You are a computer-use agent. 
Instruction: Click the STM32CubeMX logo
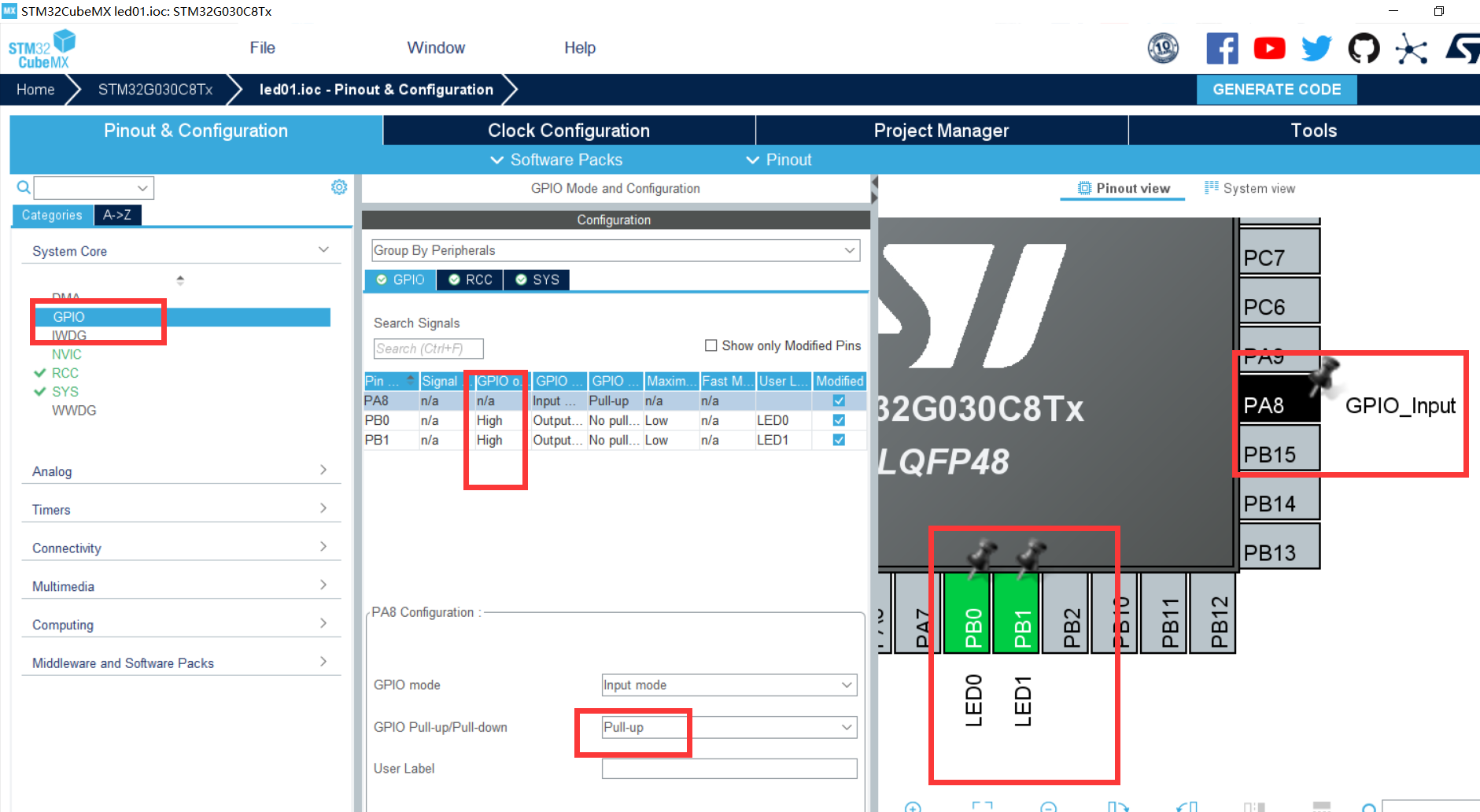42,50
